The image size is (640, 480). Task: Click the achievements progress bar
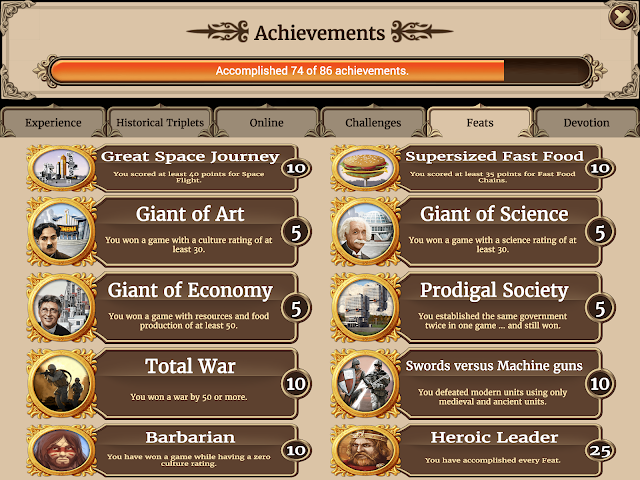tap(320, 71)
